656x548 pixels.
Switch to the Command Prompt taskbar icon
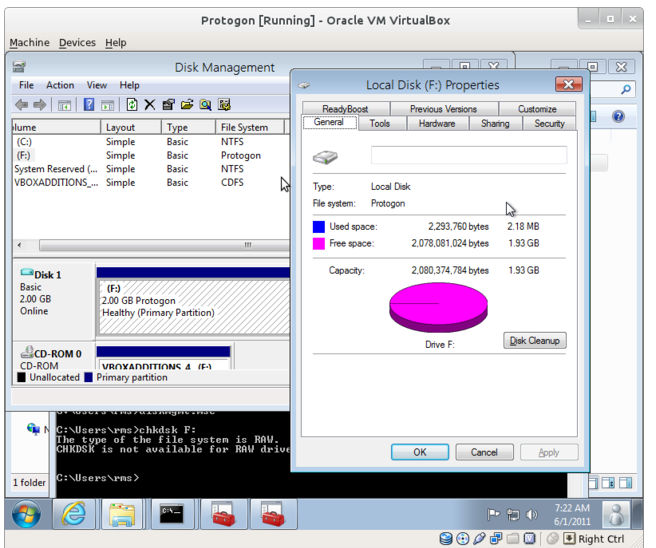click(x=171, y=515)
